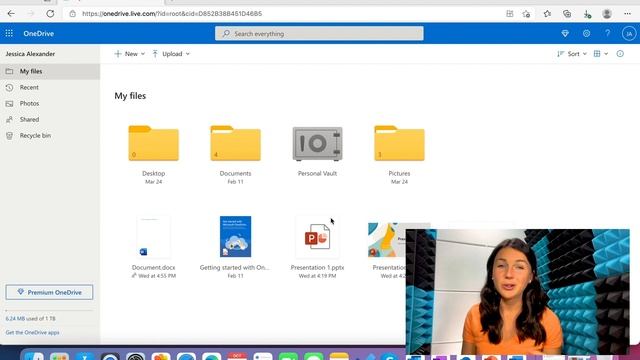Open Recycle bin in the sidebar

pos(50,135)
